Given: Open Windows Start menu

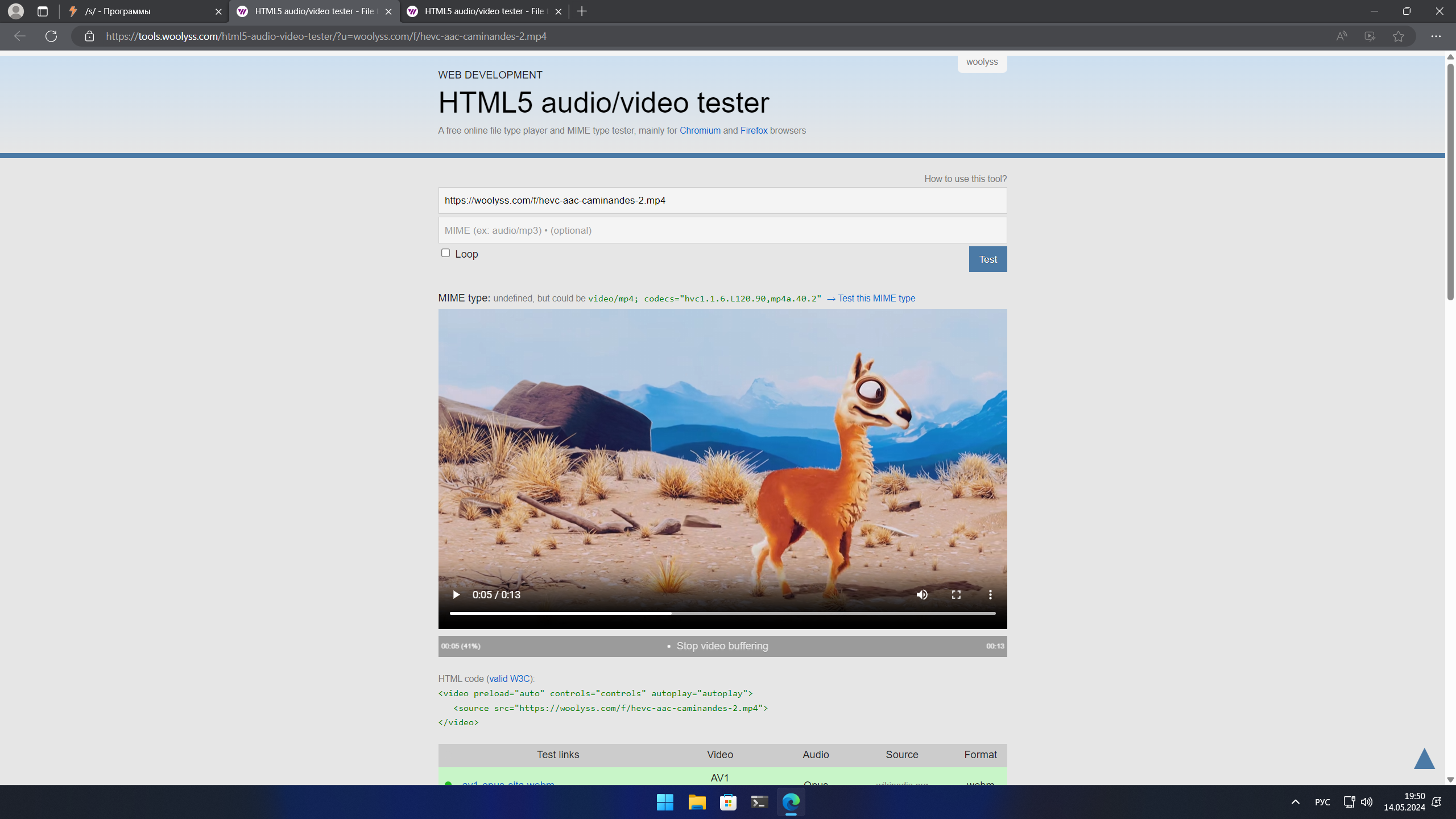Looking at the screenshot, I should pos(665,802).
